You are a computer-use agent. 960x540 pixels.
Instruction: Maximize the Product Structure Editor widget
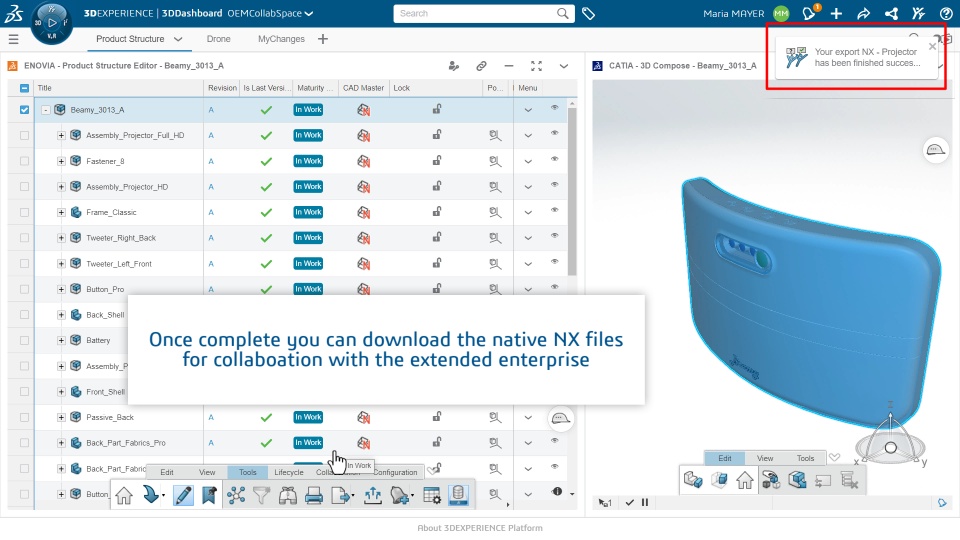pyautogui.click(x=536, y=66)
